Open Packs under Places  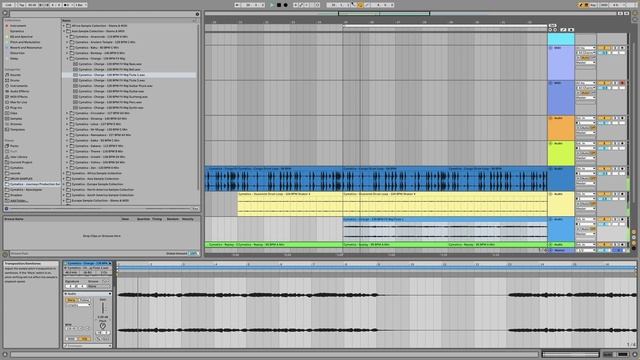[14, 146]
